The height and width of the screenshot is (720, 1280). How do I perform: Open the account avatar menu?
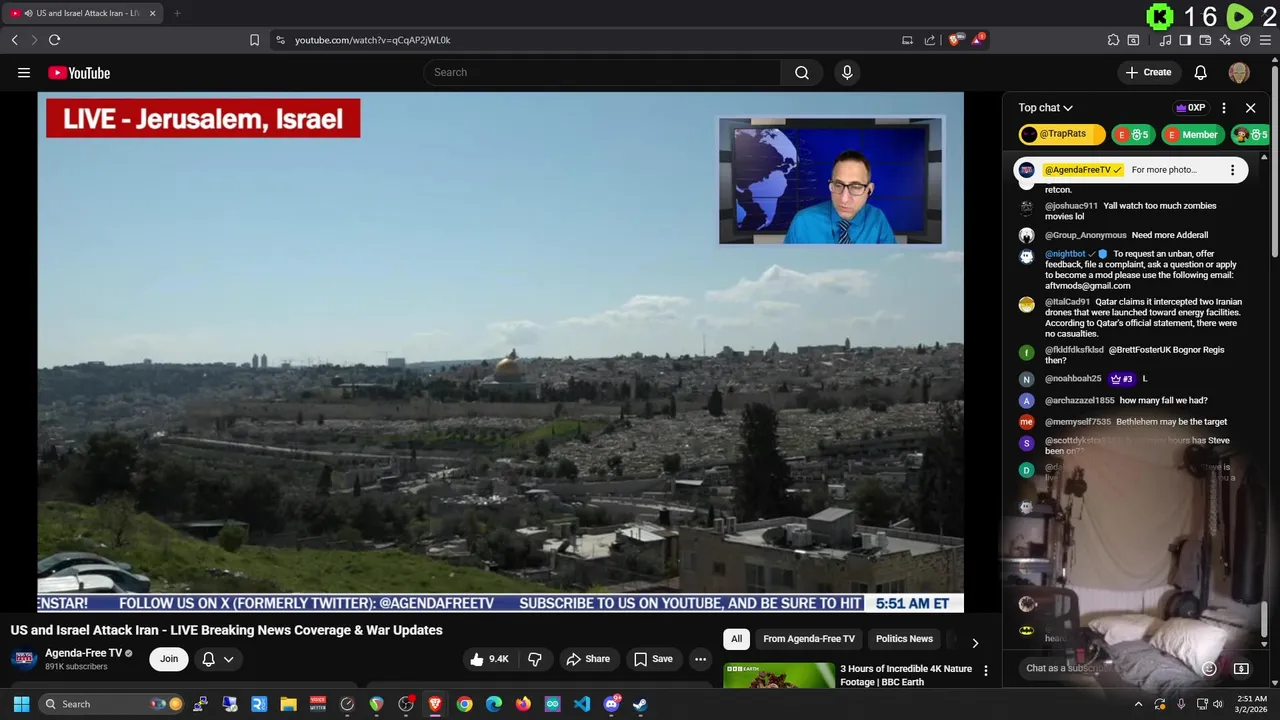(x=1239, y=72)
